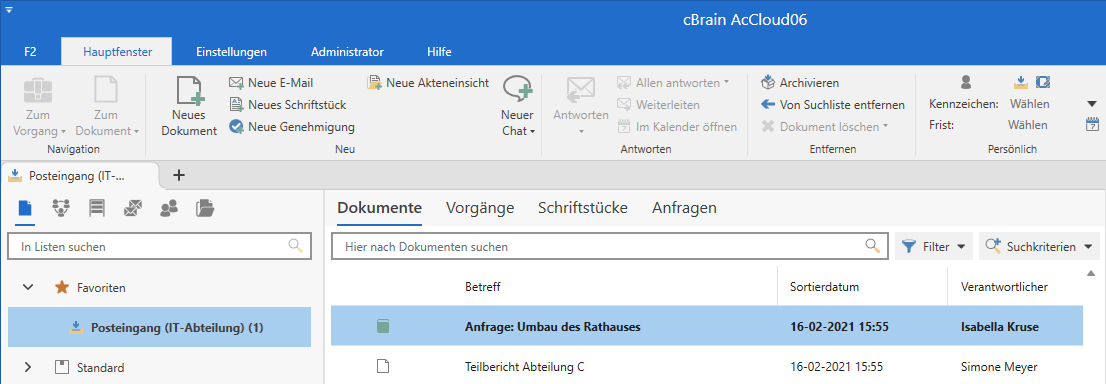Viewport: 1106px width, 384px height.
Task: Click the Hier nach Dokumenten suchen field
Action: 610,247
